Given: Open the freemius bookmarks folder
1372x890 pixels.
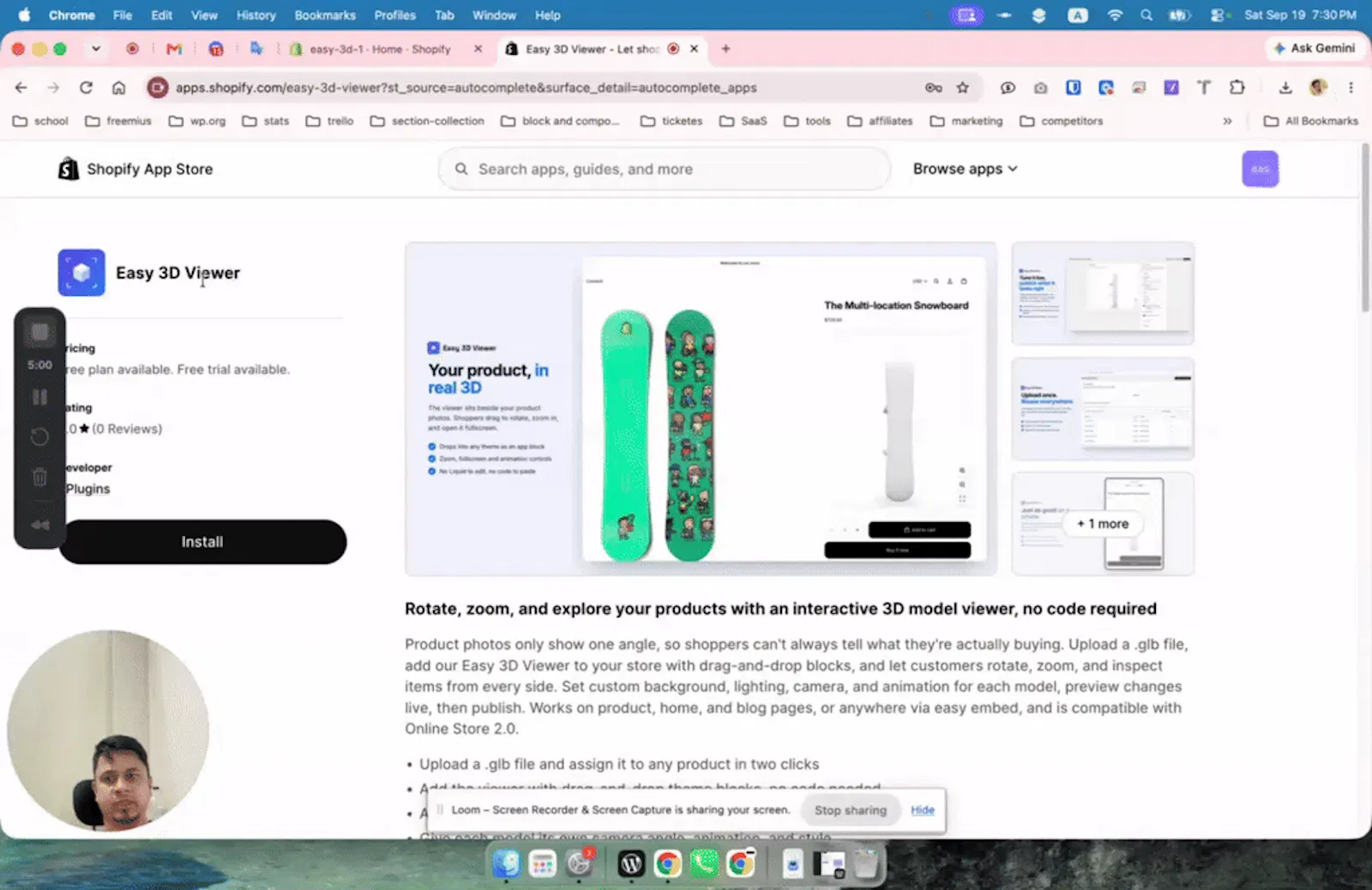Looking at the screenshot, I should pos(118,121).
